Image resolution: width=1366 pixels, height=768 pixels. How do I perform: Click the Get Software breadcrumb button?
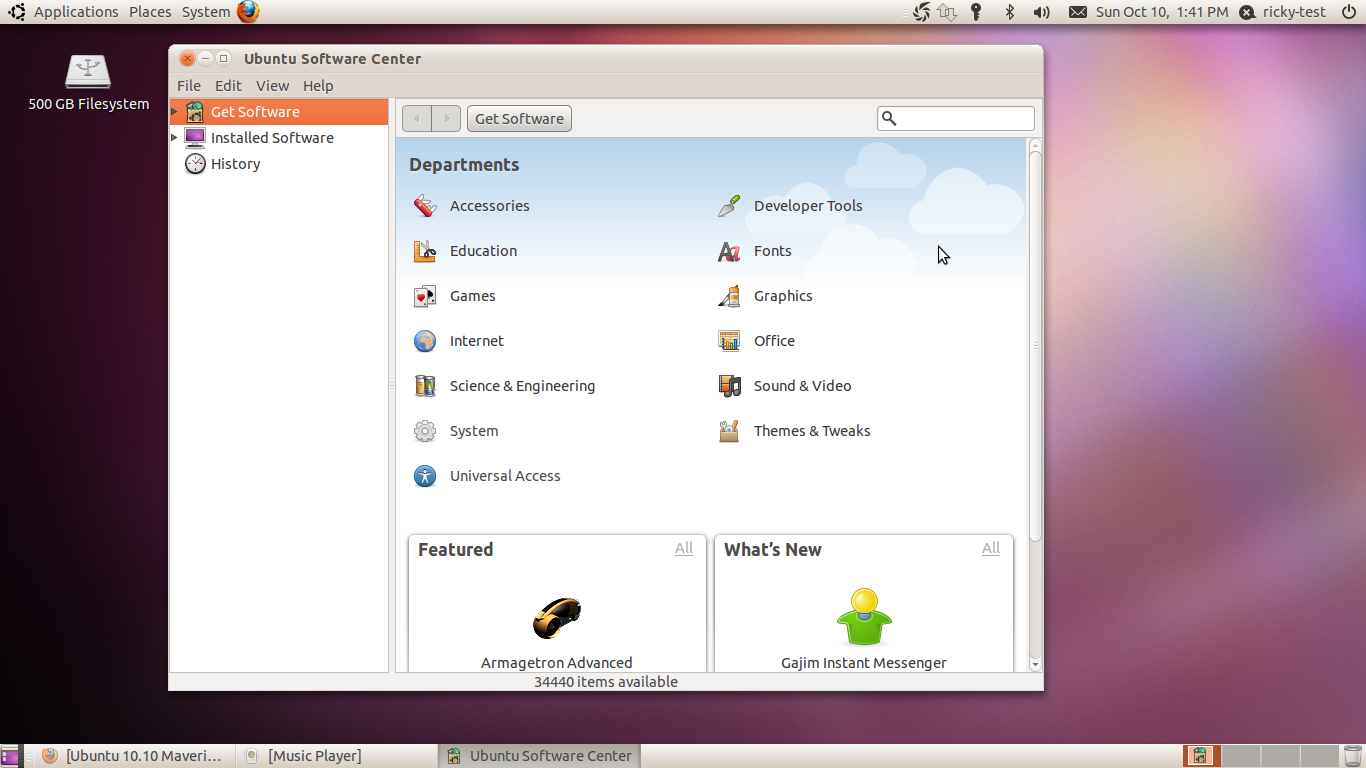(519, 119)
